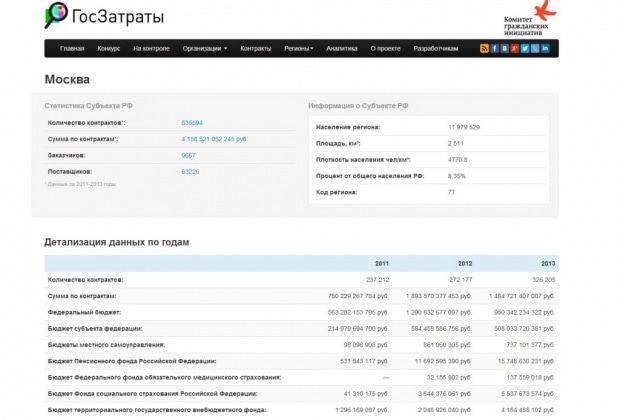Open the Facebook page icon
Image resolution: width=620 pixels, height=420 pixels.
[494, 48]
